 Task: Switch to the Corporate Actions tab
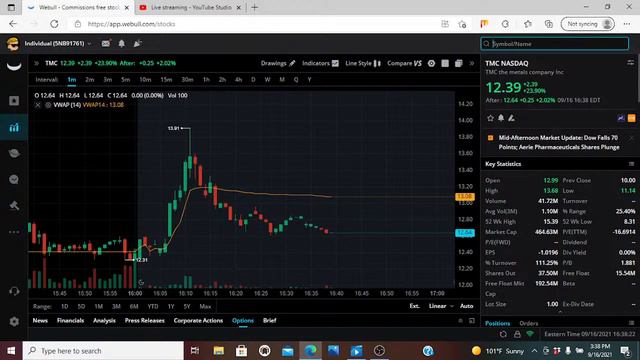click(198, 320)
